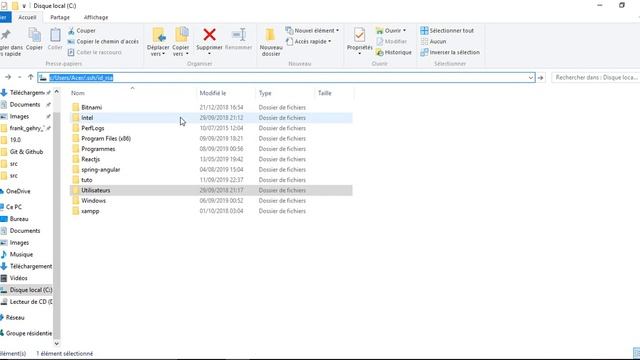Sort by the Type column header
This screenshot has height=360, width=640.
tap(265, 93)
